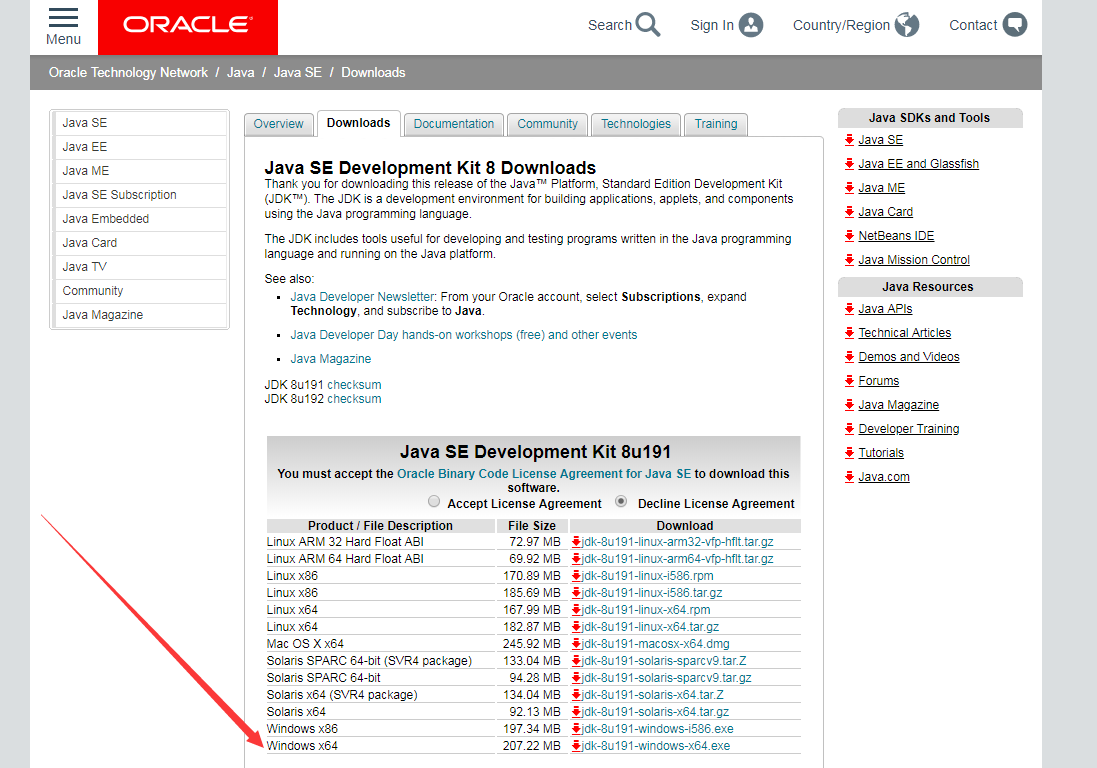Viewport: 1097px width, 768px height.
Task: Open Java SE Subscription sidebar item
Action: pyautogui.click(x=141, y=194)
